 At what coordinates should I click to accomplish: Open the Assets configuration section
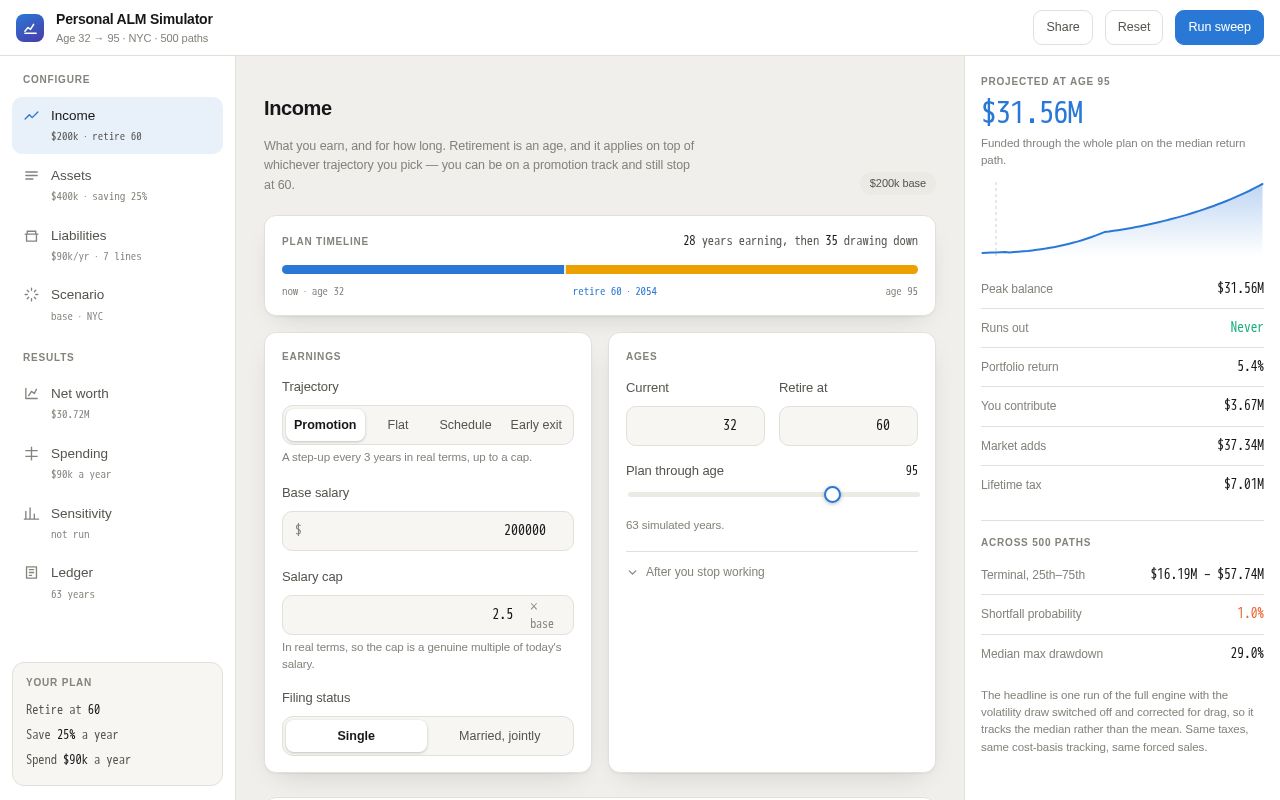(x=117, y=185)
